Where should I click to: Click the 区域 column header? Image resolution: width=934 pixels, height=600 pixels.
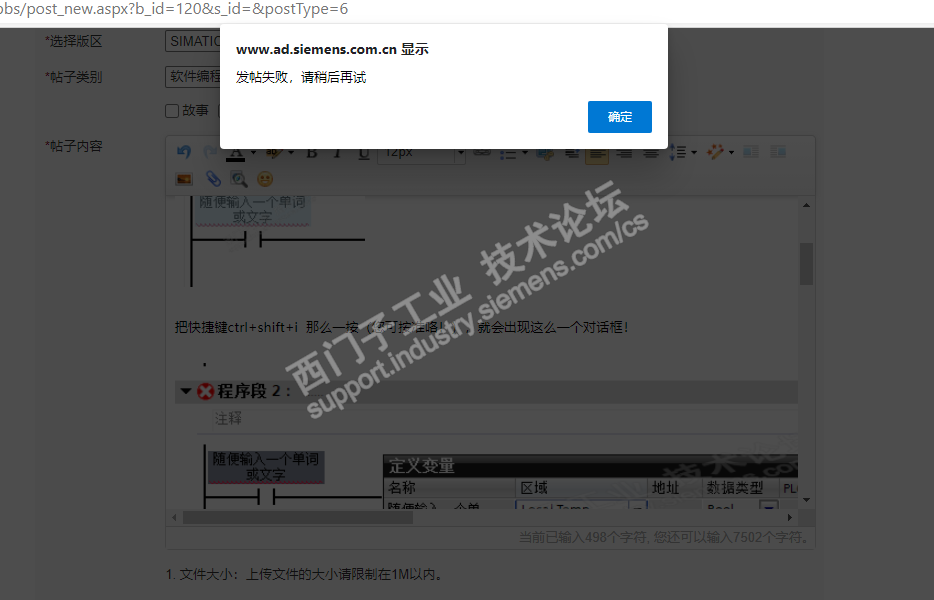(534, 487)
